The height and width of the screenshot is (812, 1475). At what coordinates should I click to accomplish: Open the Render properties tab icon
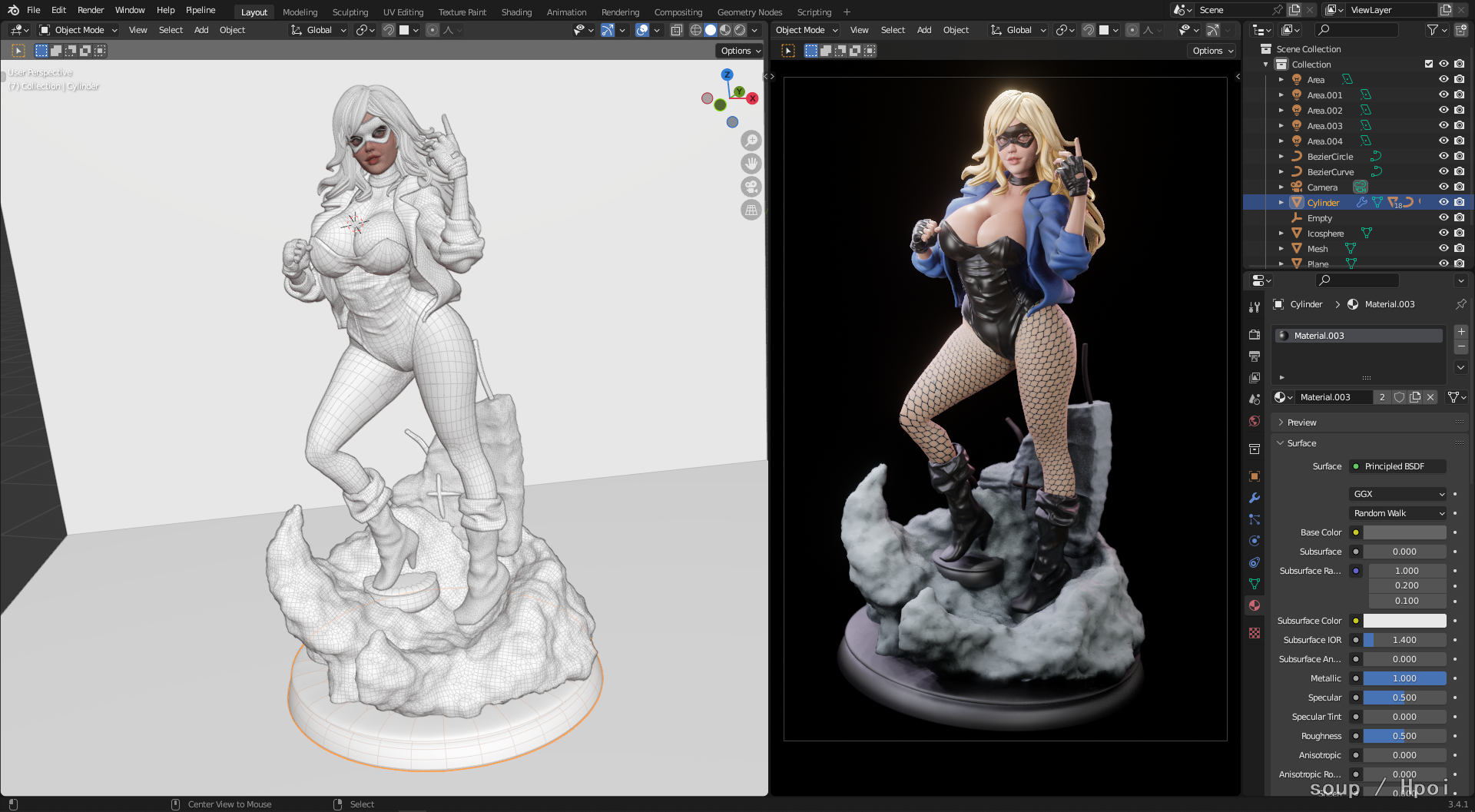(1255, 335)
